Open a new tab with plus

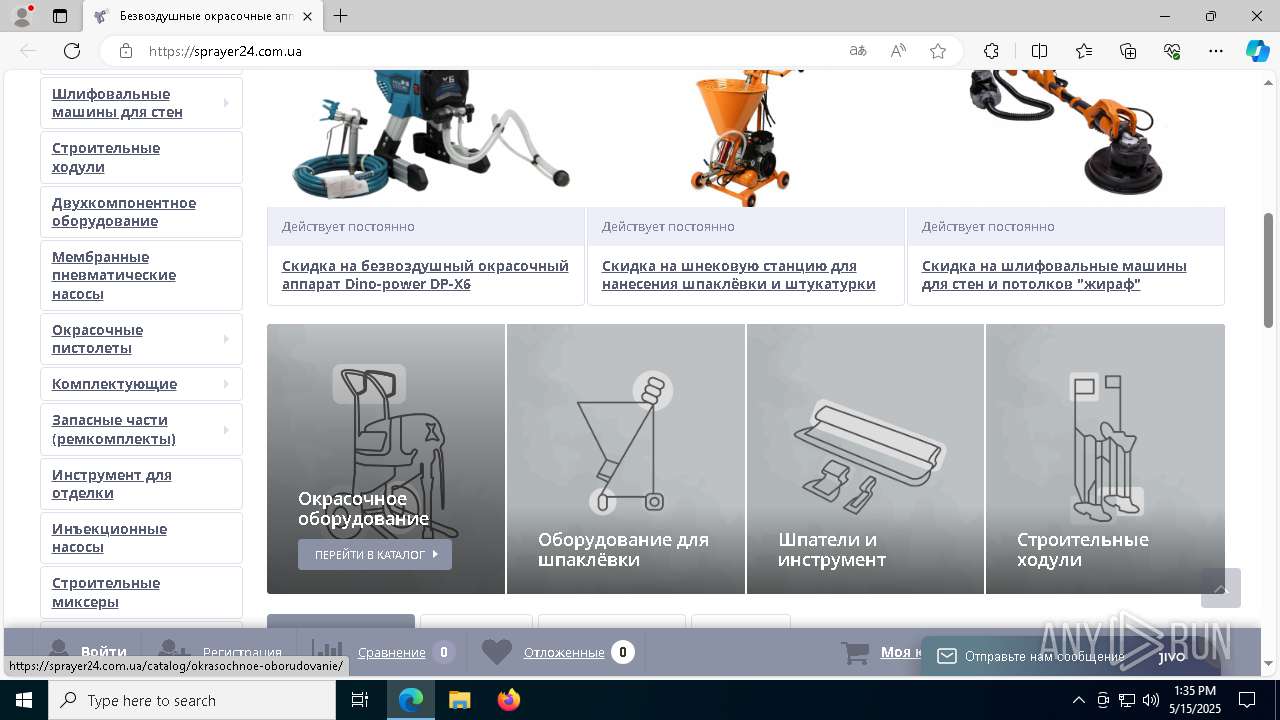(x=341, y=16)
